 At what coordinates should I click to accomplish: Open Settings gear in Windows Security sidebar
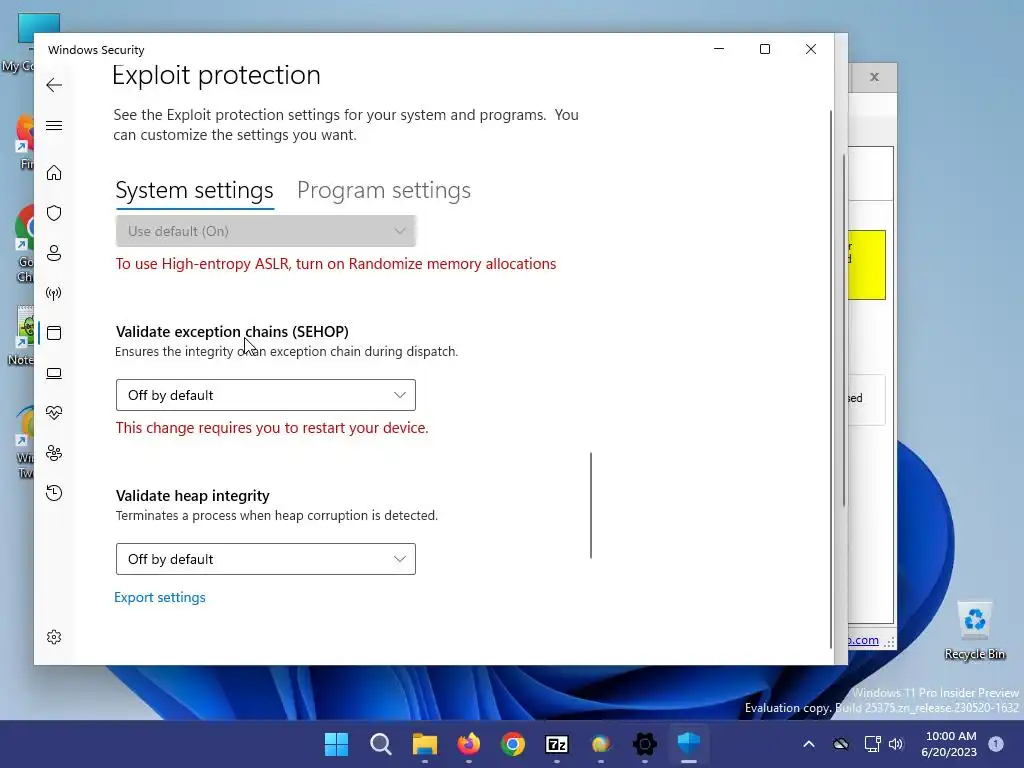(x=54, y=637)
